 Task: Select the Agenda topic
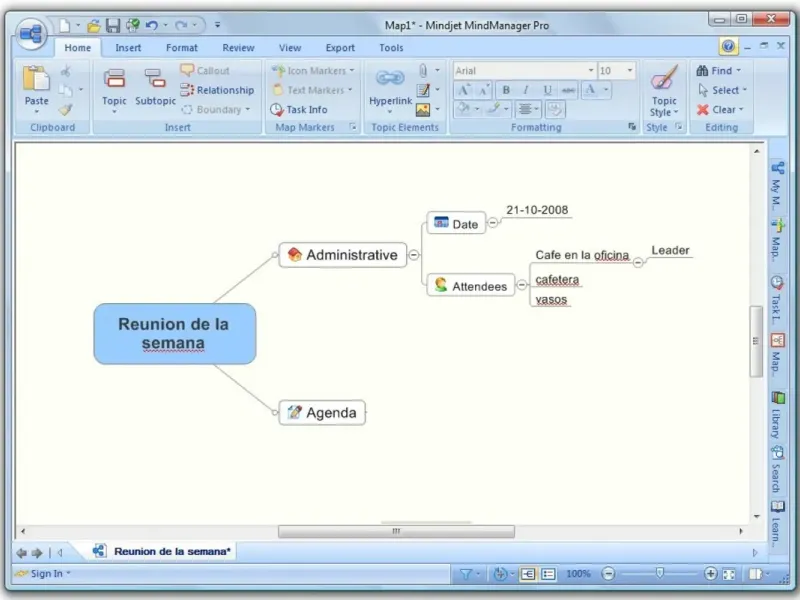tap(322, 412)
